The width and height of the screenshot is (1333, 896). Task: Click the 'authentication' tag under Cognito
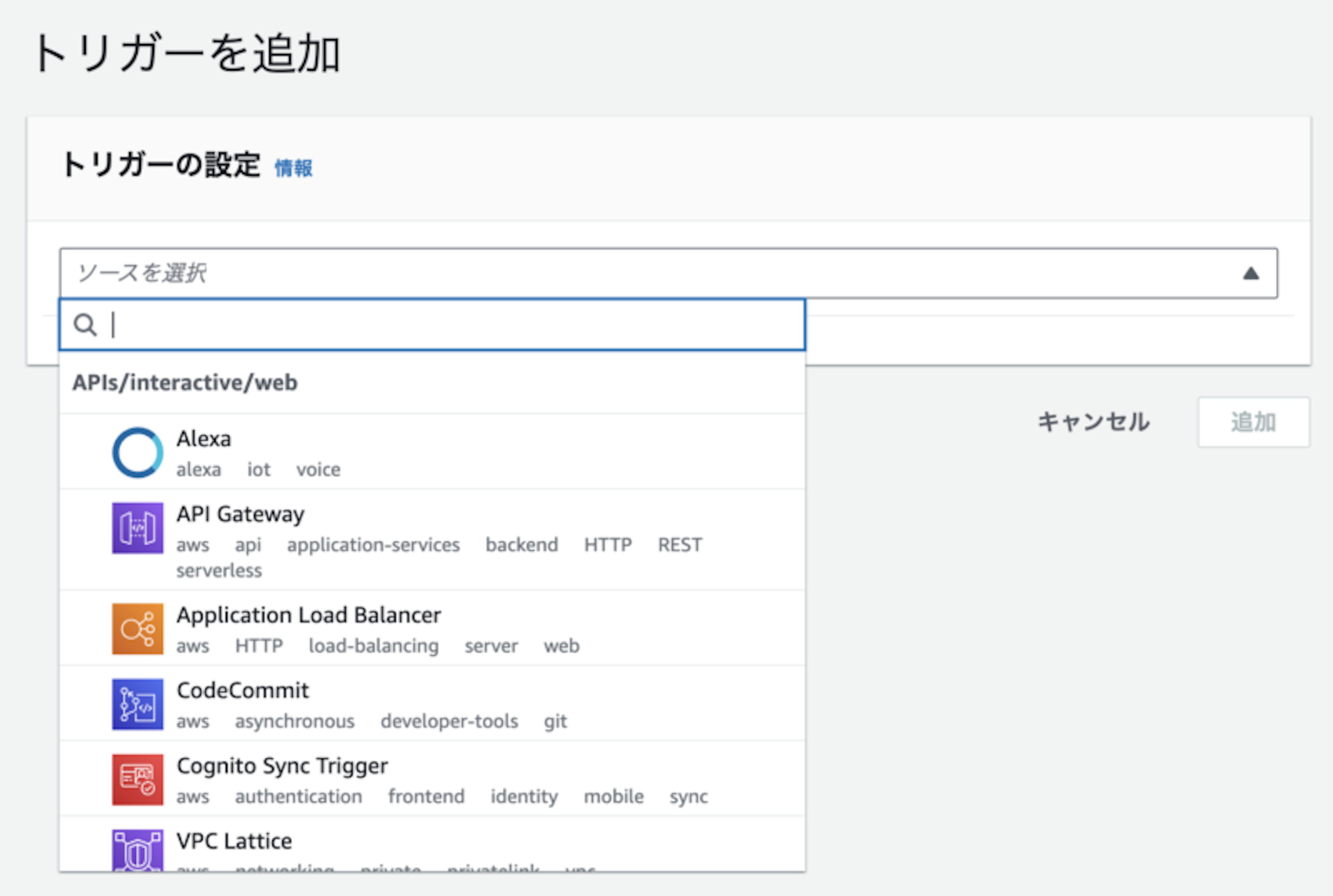click(x=299, y=796)
